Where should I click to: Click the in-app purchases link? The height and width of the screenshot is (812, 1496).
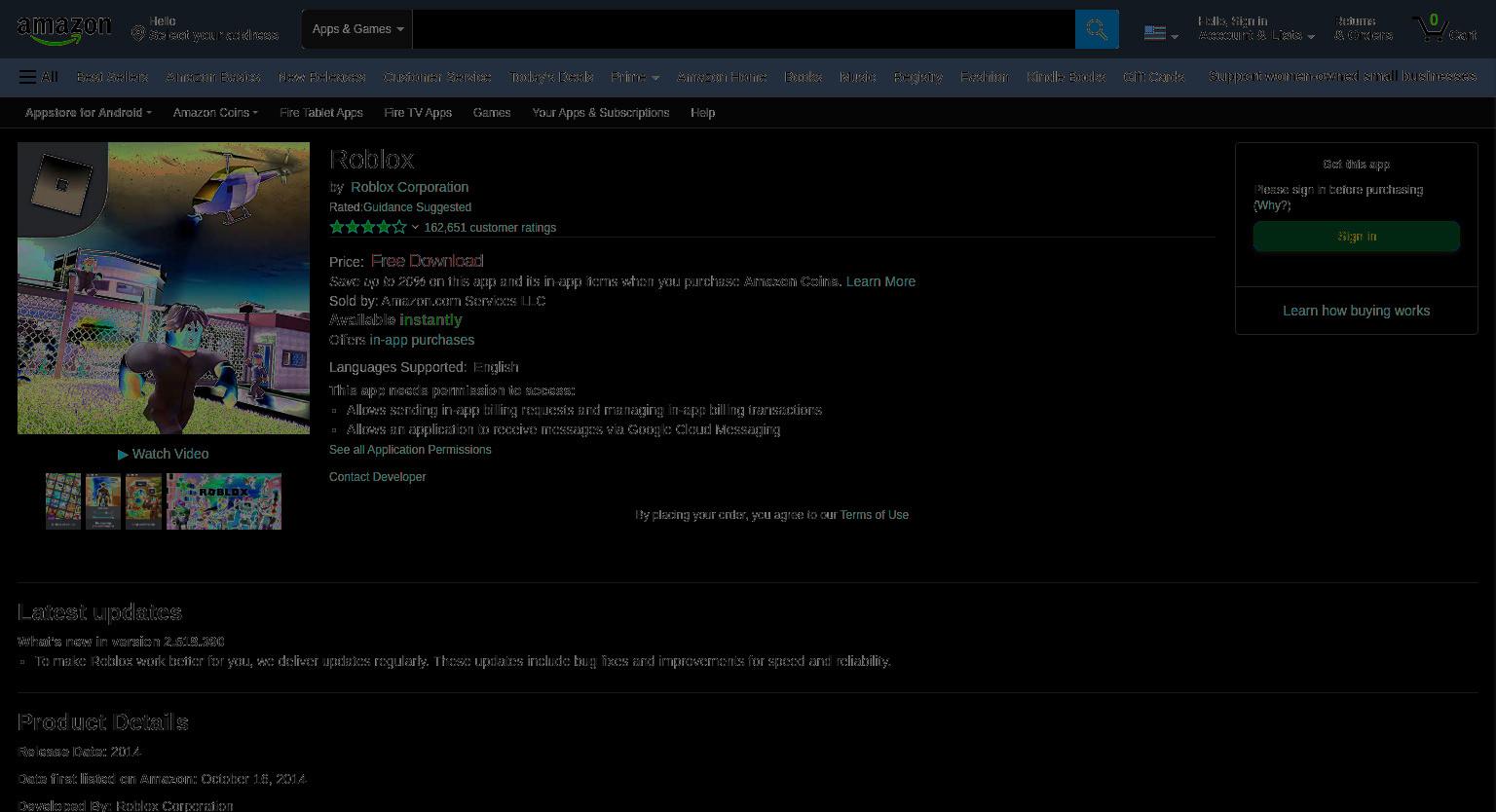[422, 340]
